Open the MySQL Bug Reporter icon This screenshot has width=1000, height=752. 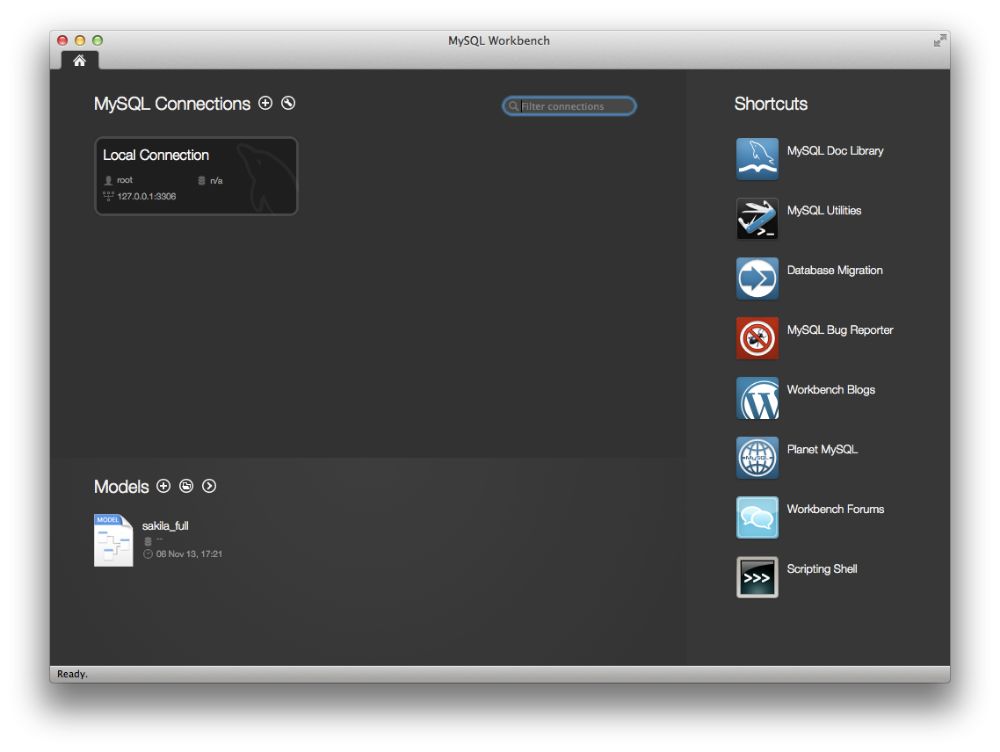pyautogui.click(x=757, y=338)
